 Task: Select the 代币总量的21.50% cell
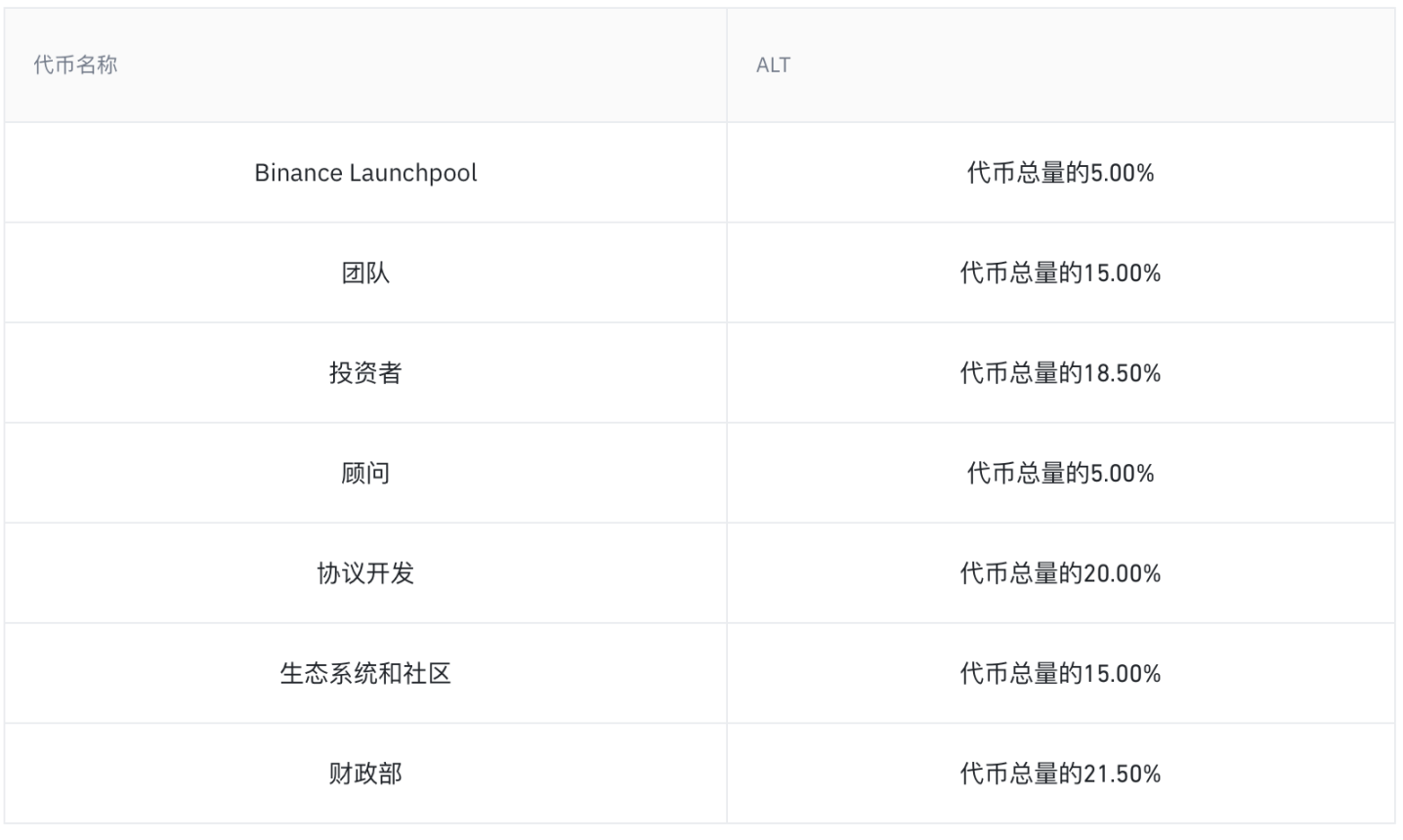[1060, 774]
